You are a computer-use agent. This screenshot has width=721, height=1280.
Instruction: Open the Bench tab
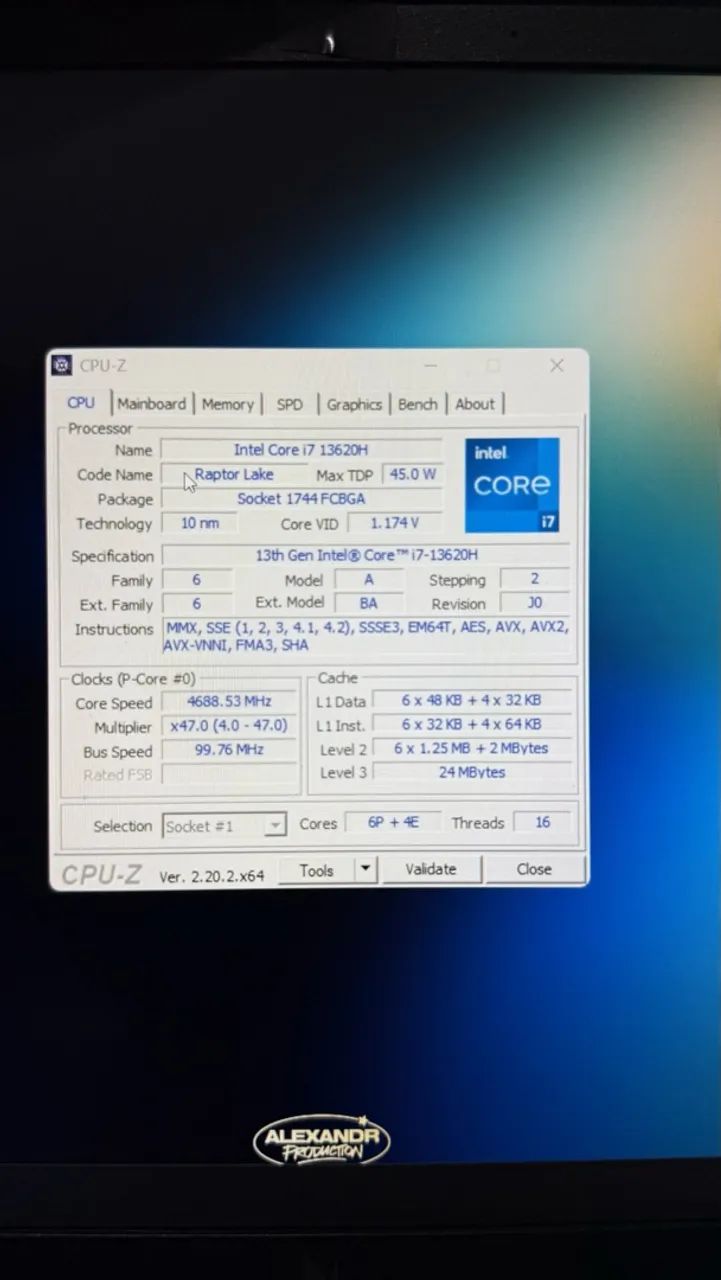[x=417, y=404]
